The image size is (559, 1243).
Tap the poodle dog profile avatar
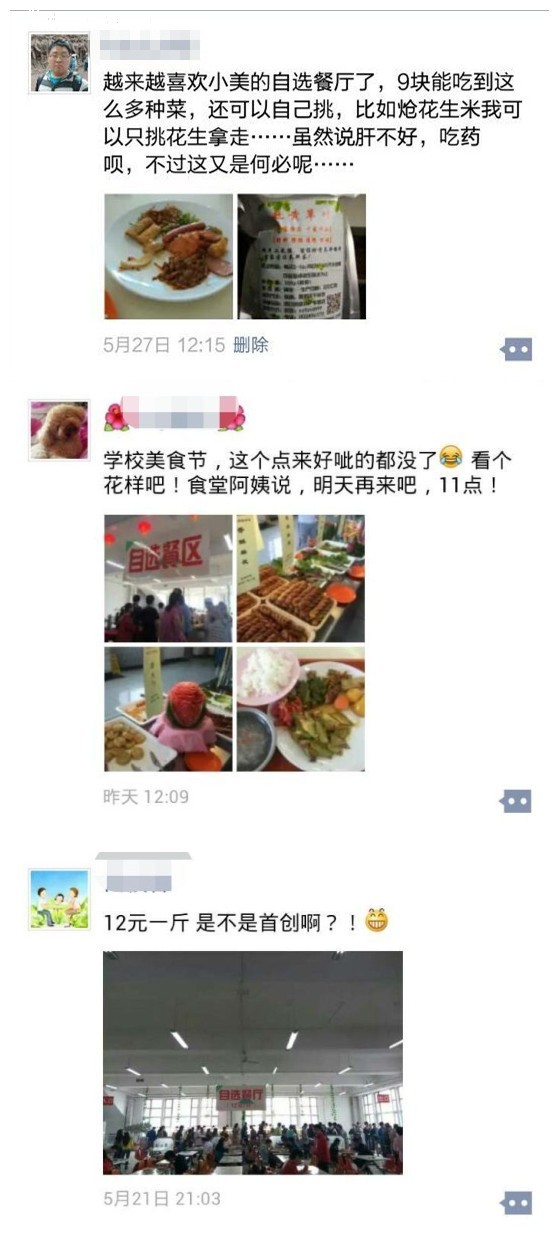(59, 431)
